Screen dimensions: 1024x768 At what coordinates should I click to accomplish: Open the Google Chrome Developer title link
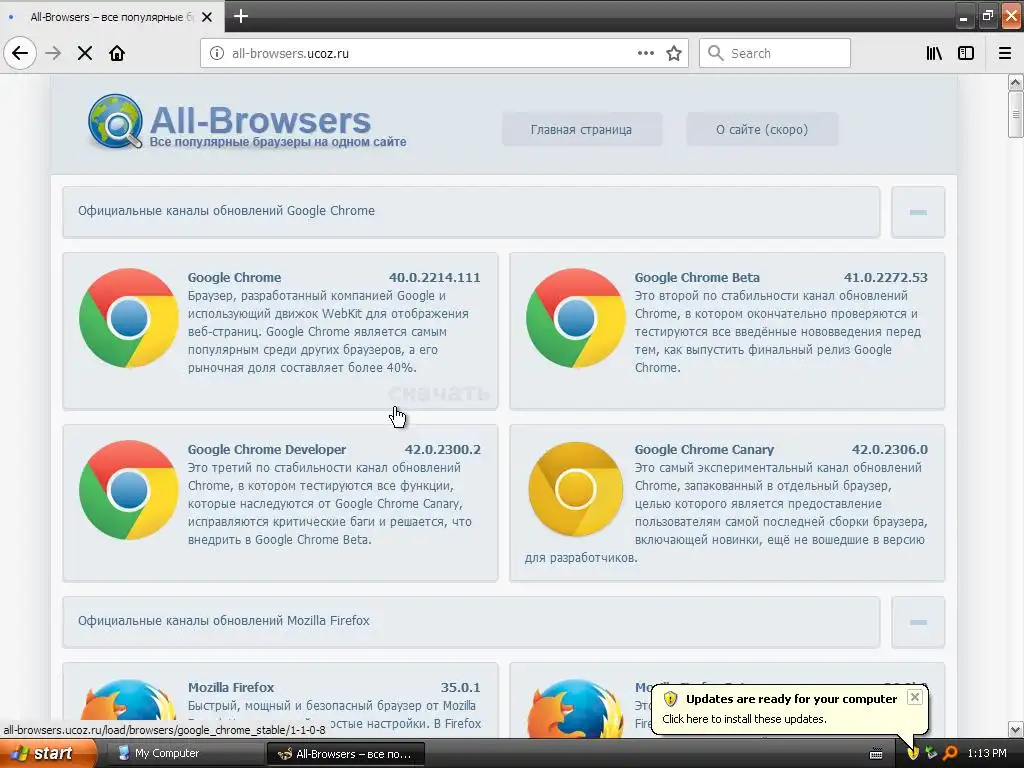coord(266,449)
